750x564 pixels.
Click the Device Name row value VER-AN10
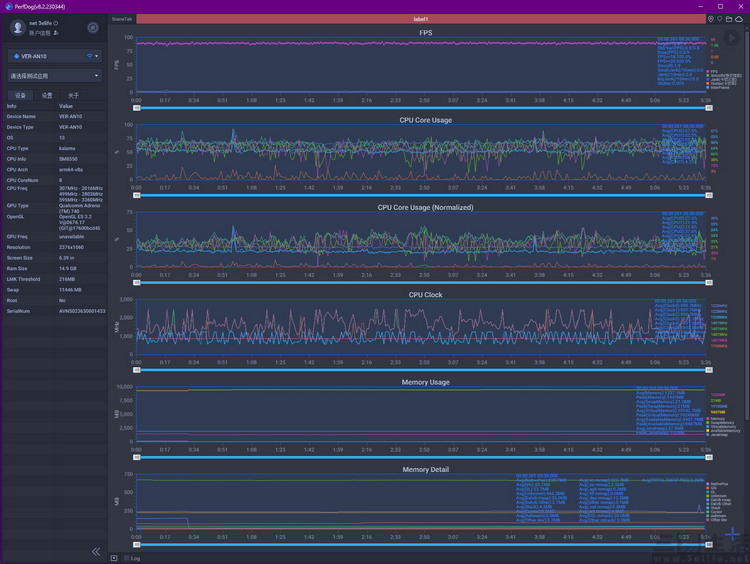[70, 116]
